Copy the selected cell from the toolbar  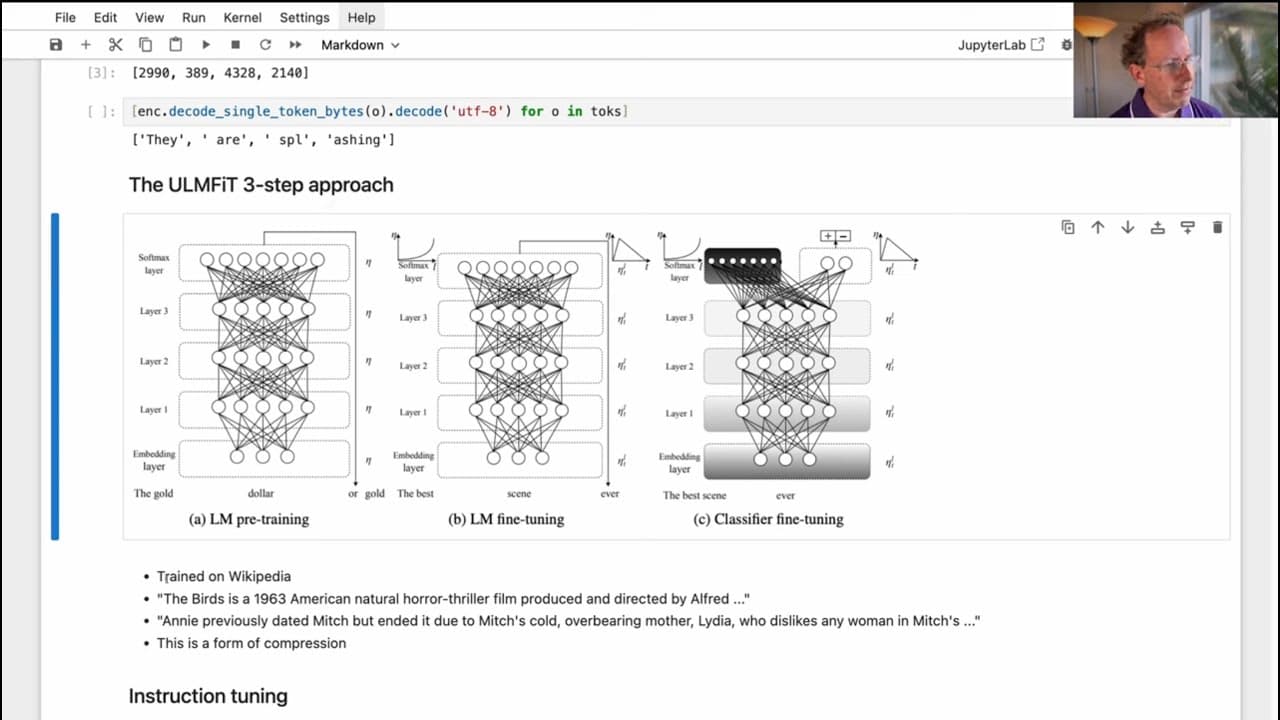click(x=146, y=45)
